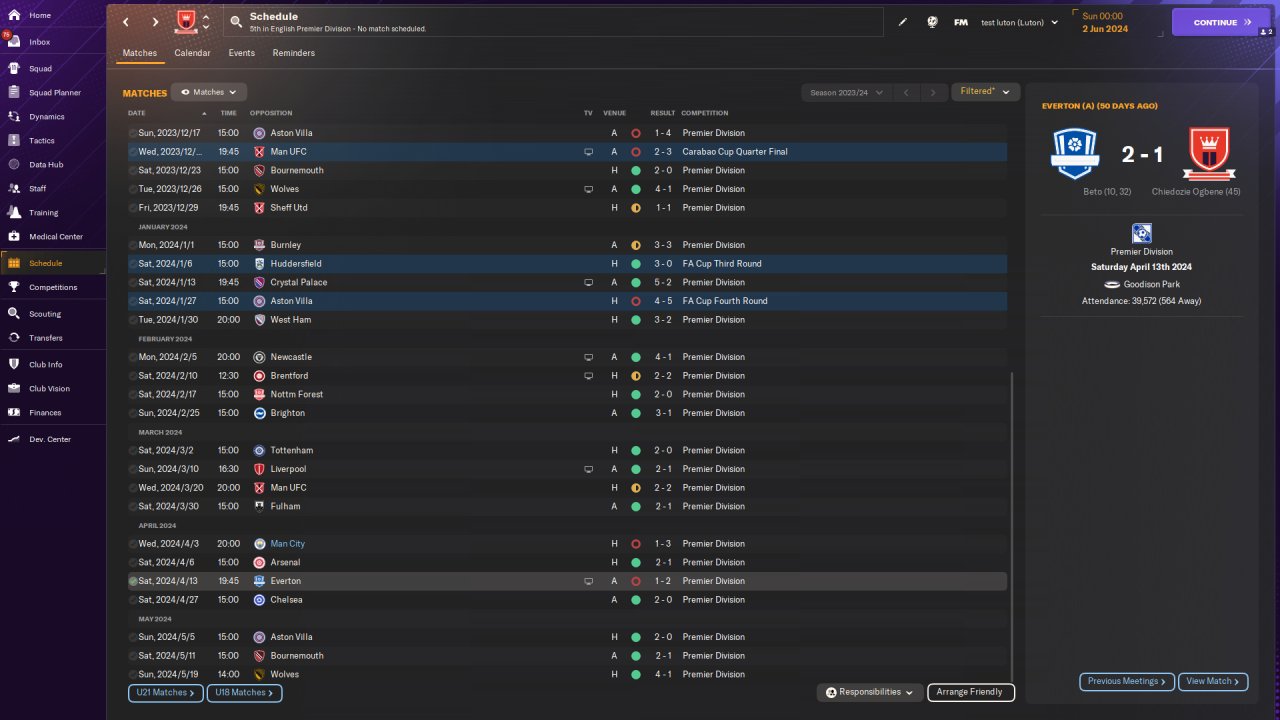Open the FM menu logo
1280x720 pixels.
coord(961,22)
